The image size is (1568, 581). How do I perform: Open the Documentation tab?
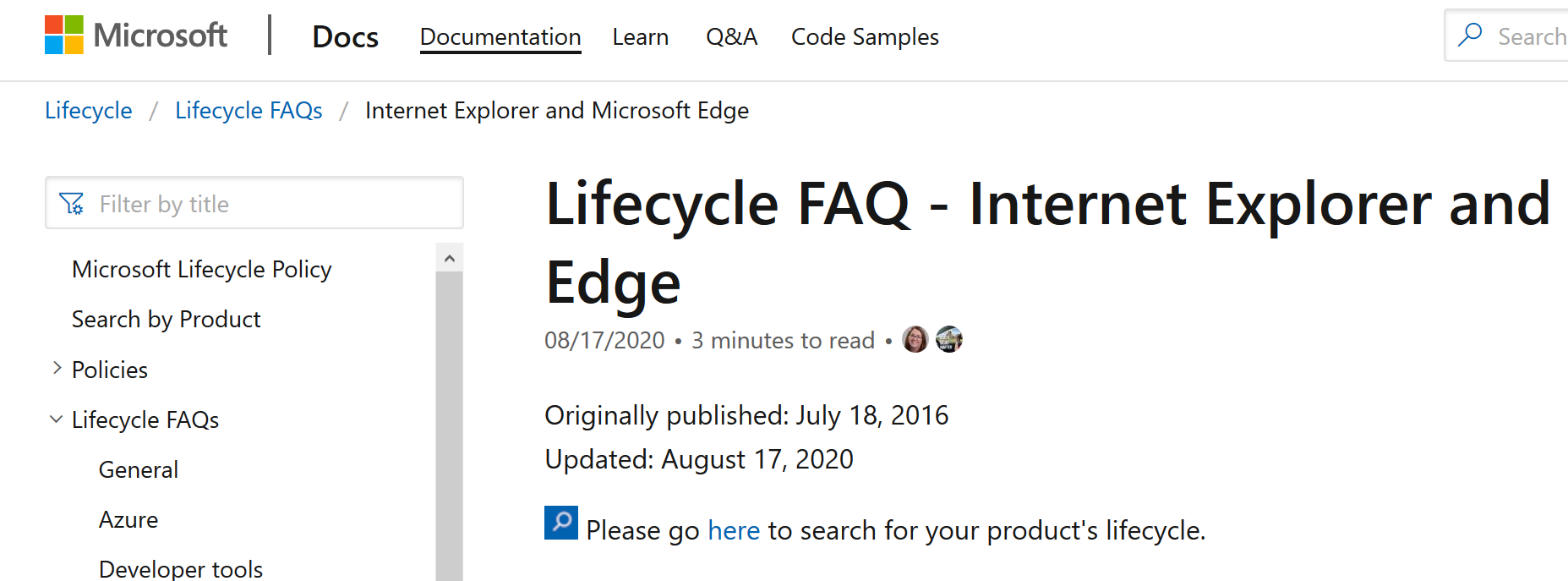coord(500,37)
